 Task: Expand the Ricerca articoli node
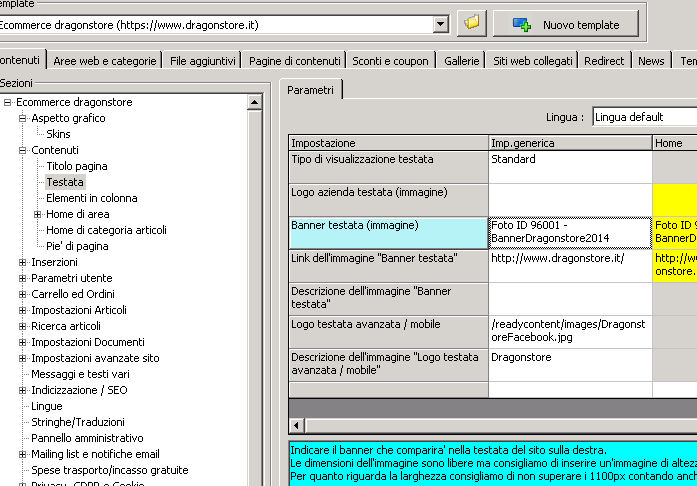(x=22, y=326)
